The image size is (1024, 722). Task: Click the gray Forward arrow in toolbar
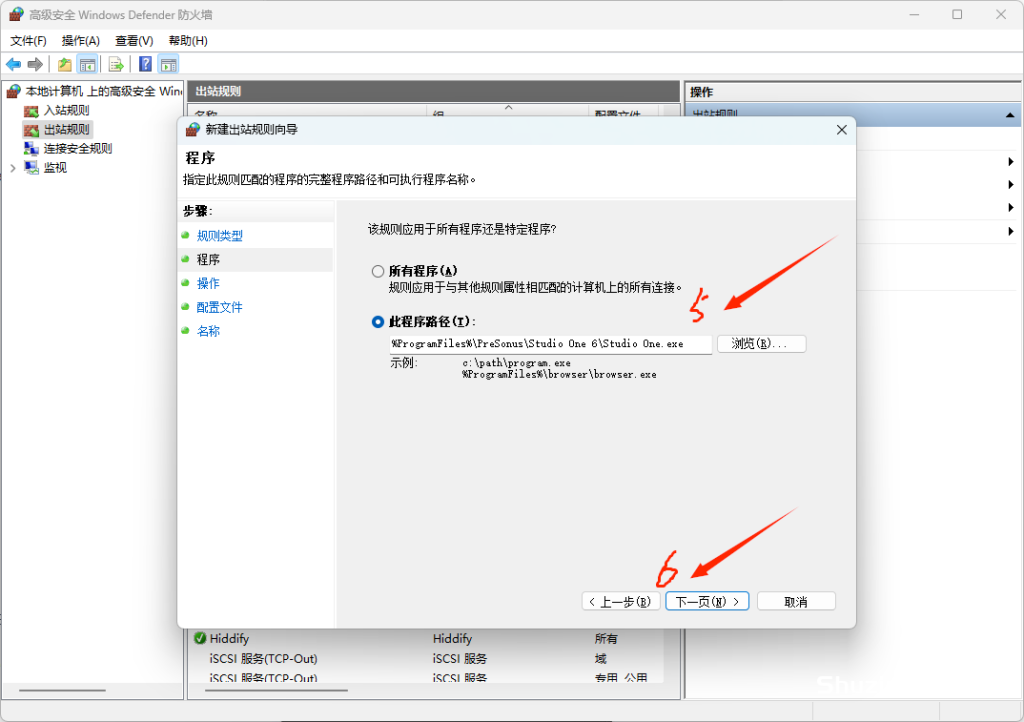pyautogui.click(x=35, y=64)
